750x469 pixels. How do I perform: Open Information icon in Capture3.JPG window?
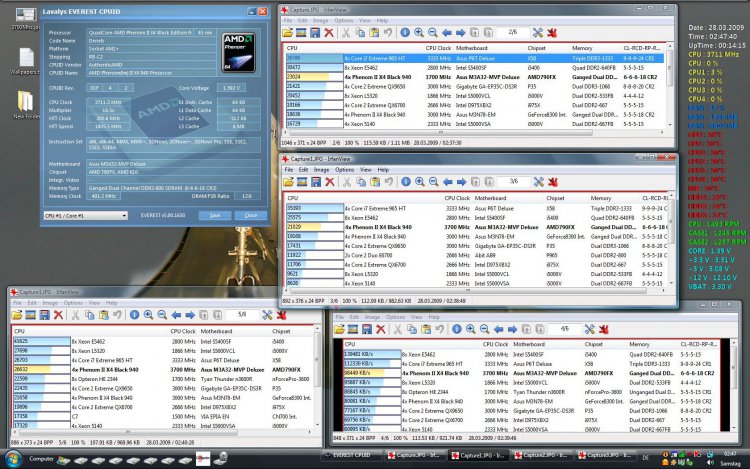[134, 315]
